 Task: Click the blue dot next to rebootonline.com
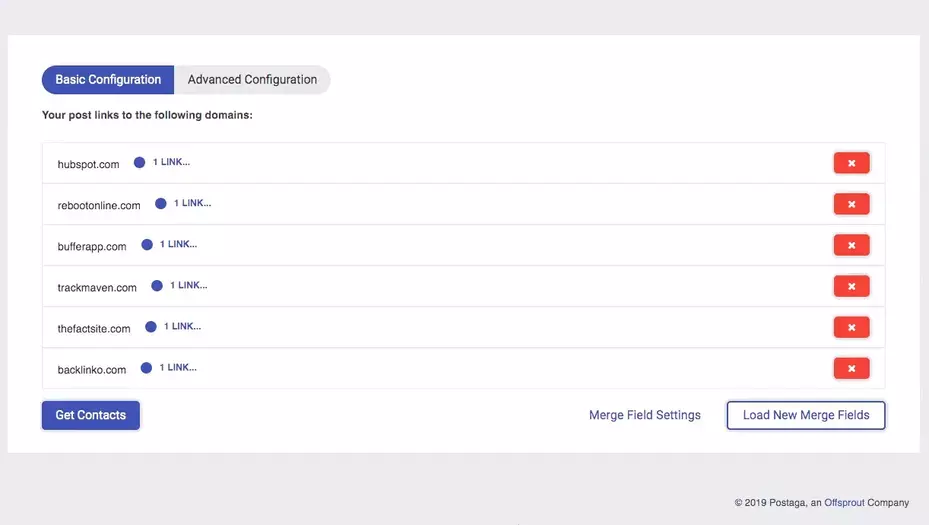point(161,203)
